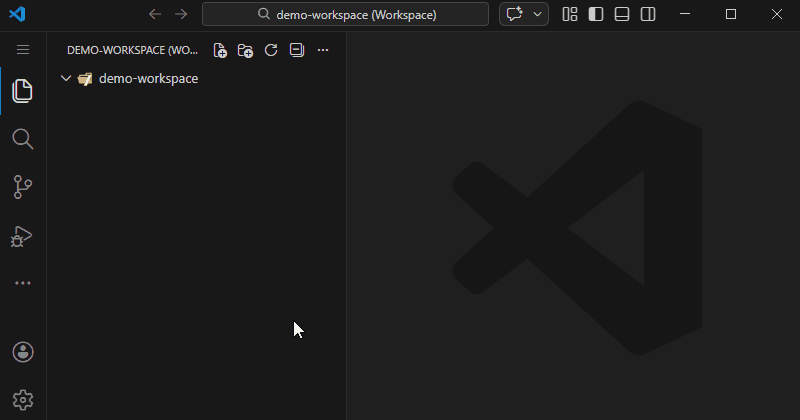This screenshot has height=420, width=800.
Task: Select the demo-workspace root folder row
Action: tap(196, 79)
